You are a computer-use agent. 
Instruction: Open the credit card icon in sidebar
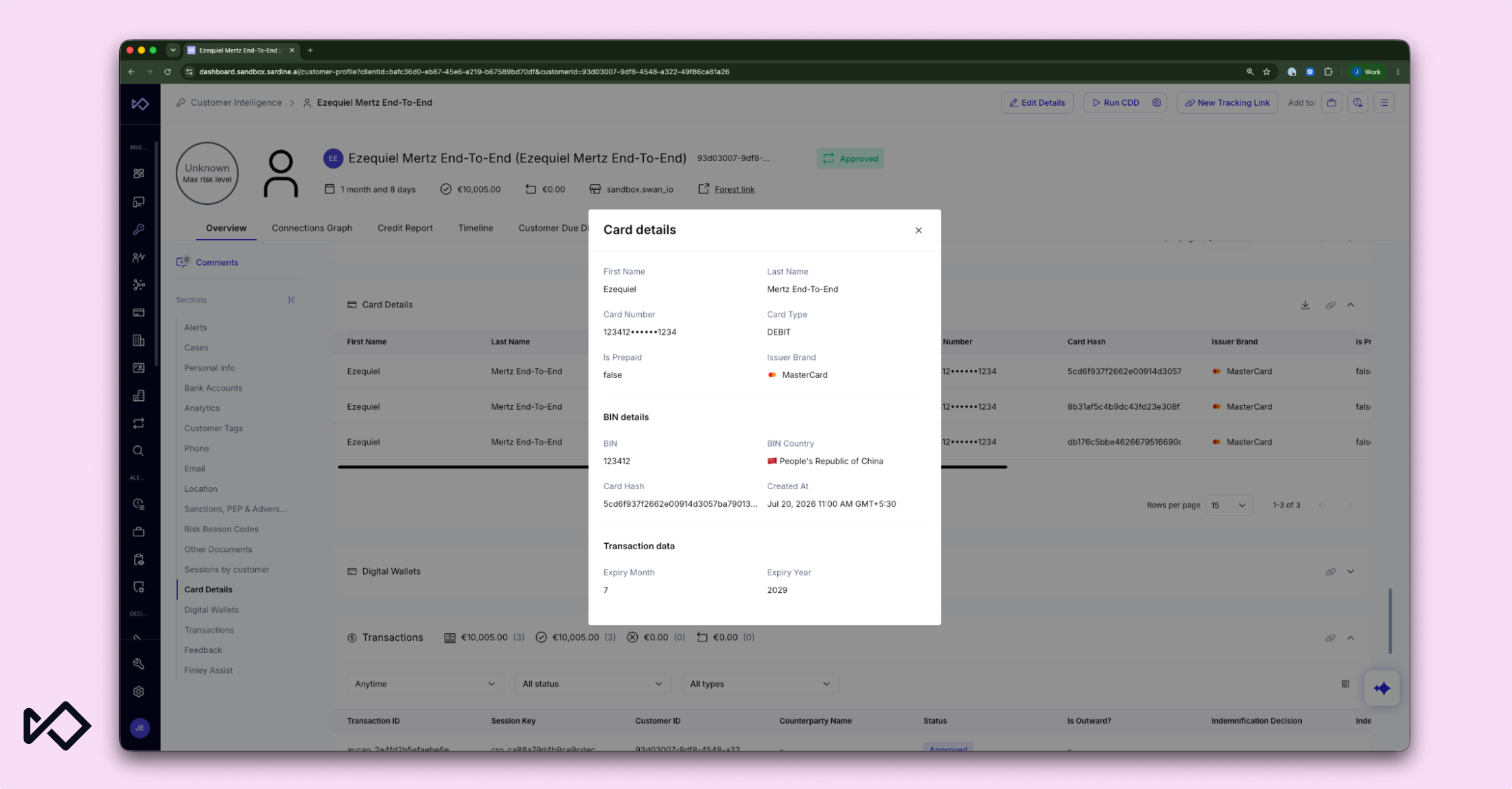(139, 313)
